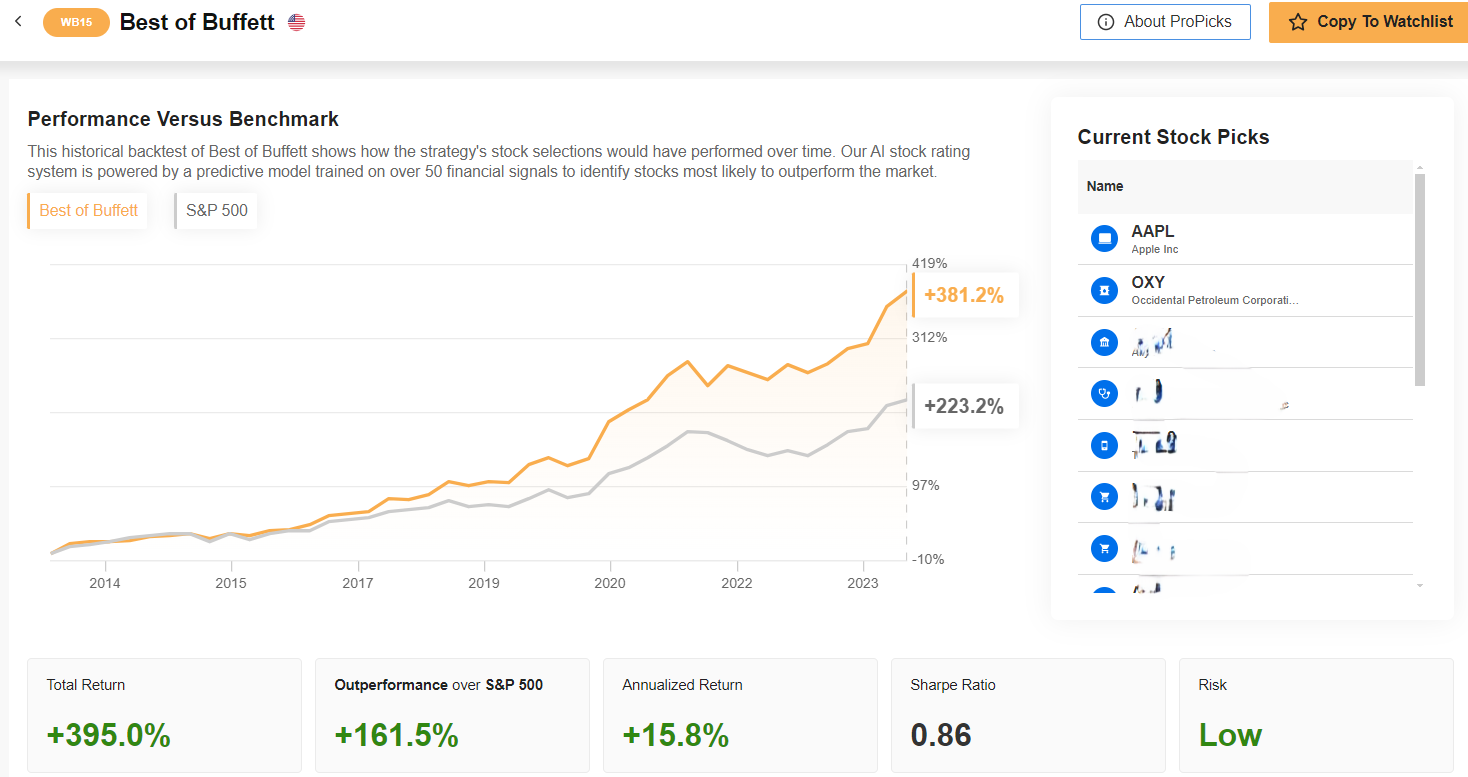
Task: Select the AAPL stock row
Action: 1245,239
